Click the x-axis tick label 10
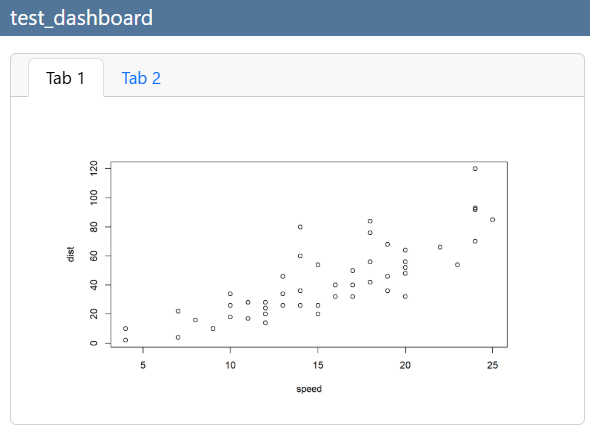The height and width of the screenshot is (432, 590). click(230, 365)
